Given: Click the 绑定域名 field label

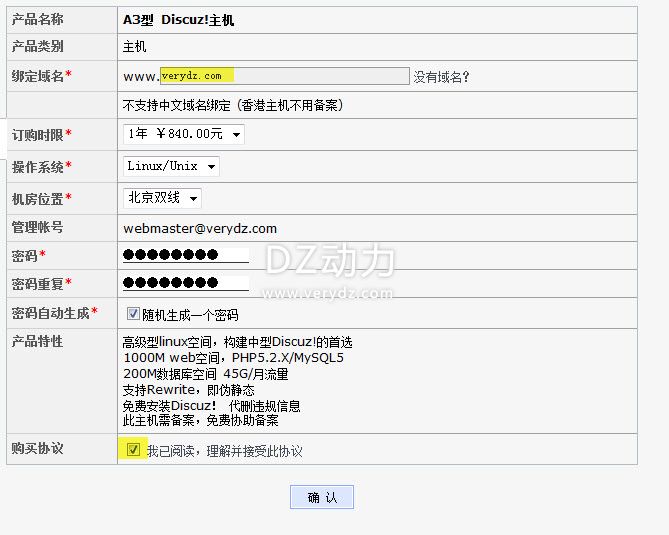Looking at the screenshot, I should [x=37, y=76].
